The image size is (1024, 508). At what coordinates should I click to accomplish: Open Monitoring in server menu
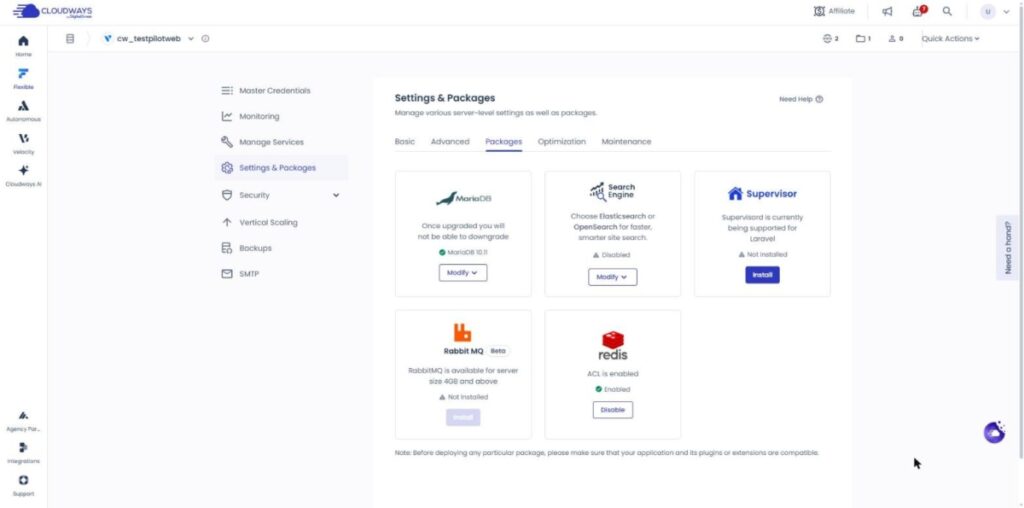(281, 116)
